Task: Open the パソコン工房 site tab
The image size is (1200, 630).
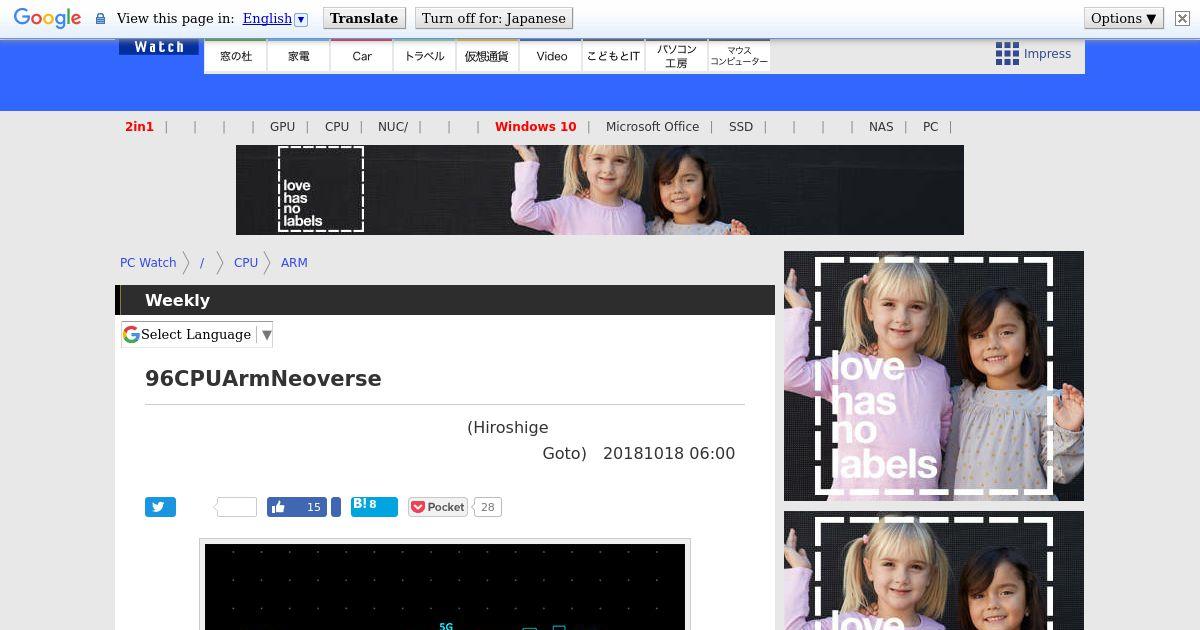Action: (x=676, y=56)
